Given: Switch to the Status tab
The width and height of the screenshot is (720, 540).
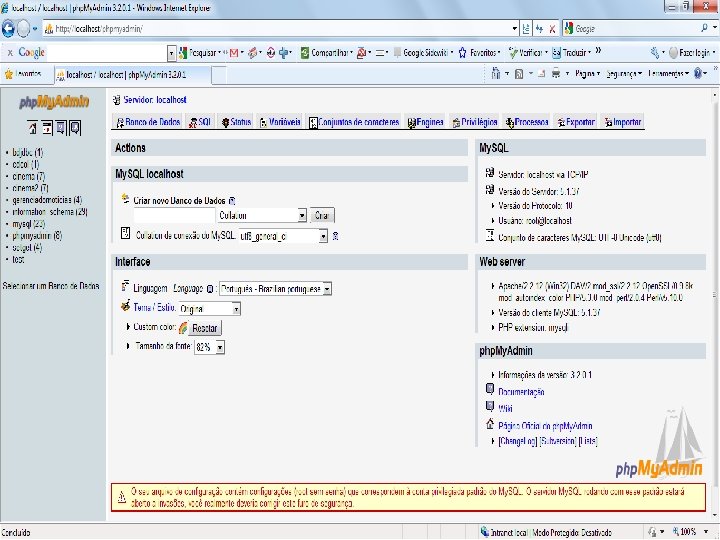Looking at the screenshot, I should (x=236, y=122).
